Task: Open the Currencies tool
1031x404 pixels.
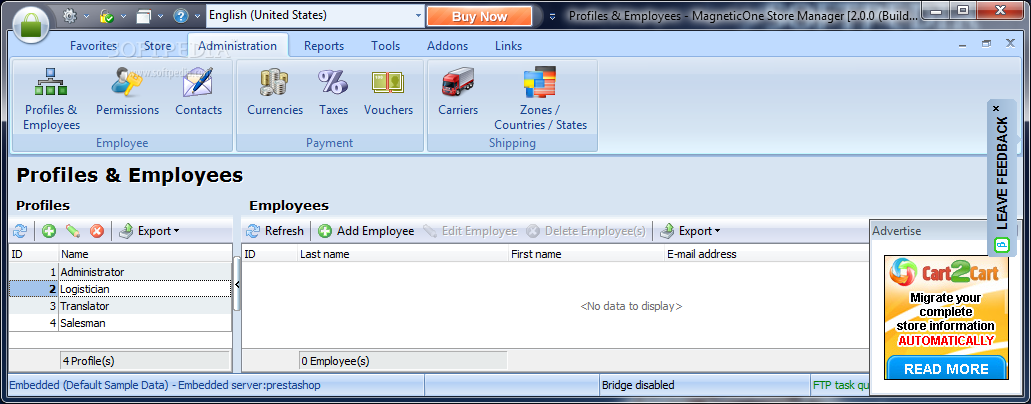Action: pyautogui.click(x=275, y=92)
